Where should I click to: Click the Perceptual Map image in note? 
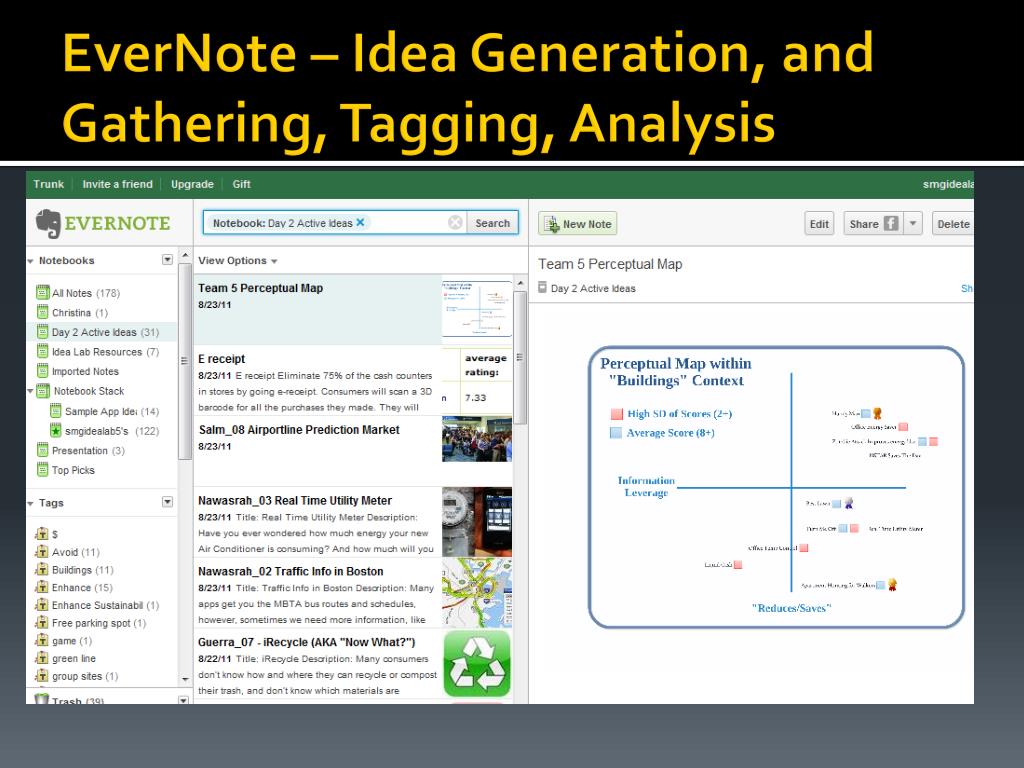click(776, 487)
